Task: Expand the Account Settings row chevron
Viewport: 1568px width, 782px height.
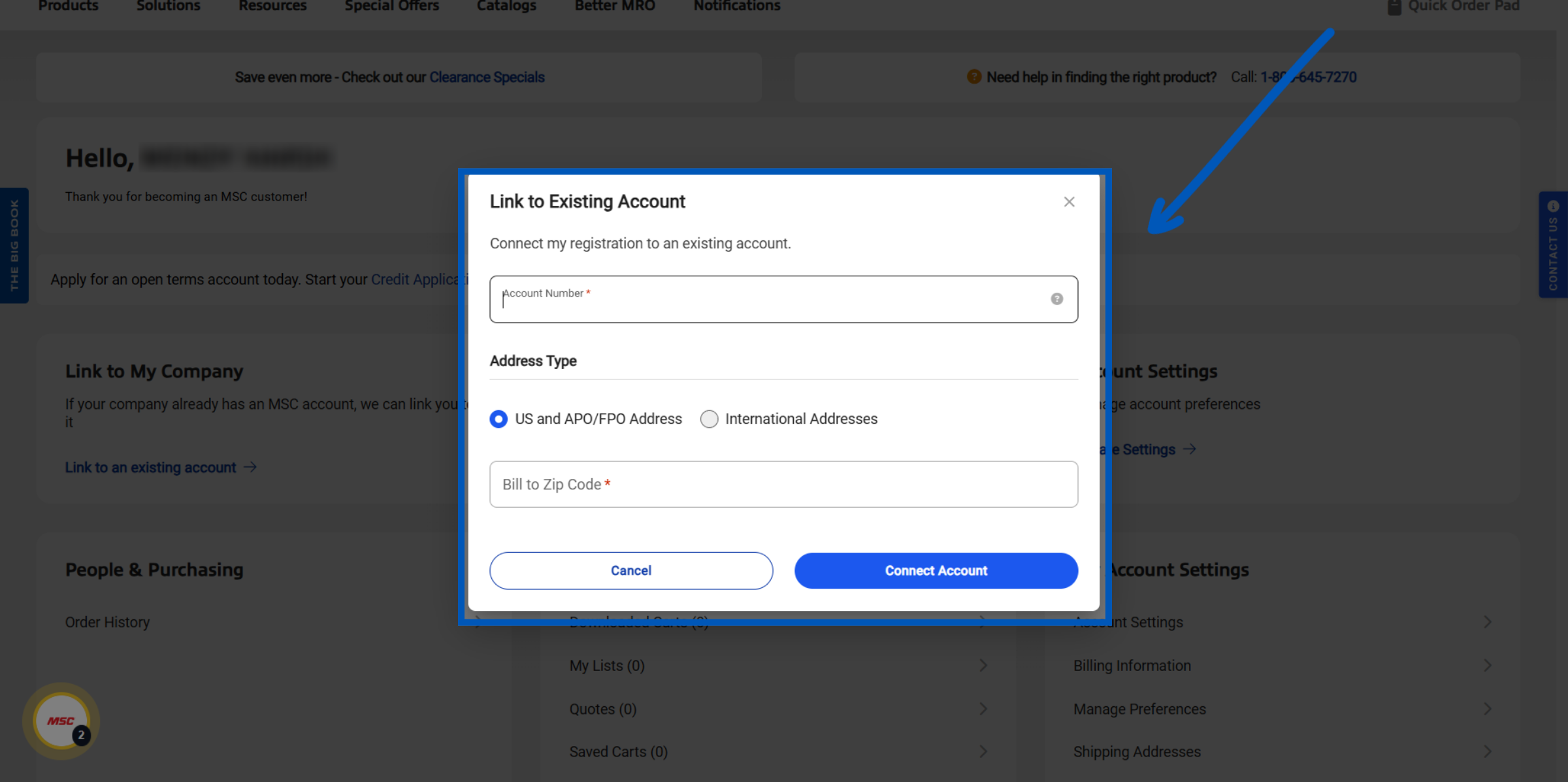Action: pos(1488,622)
